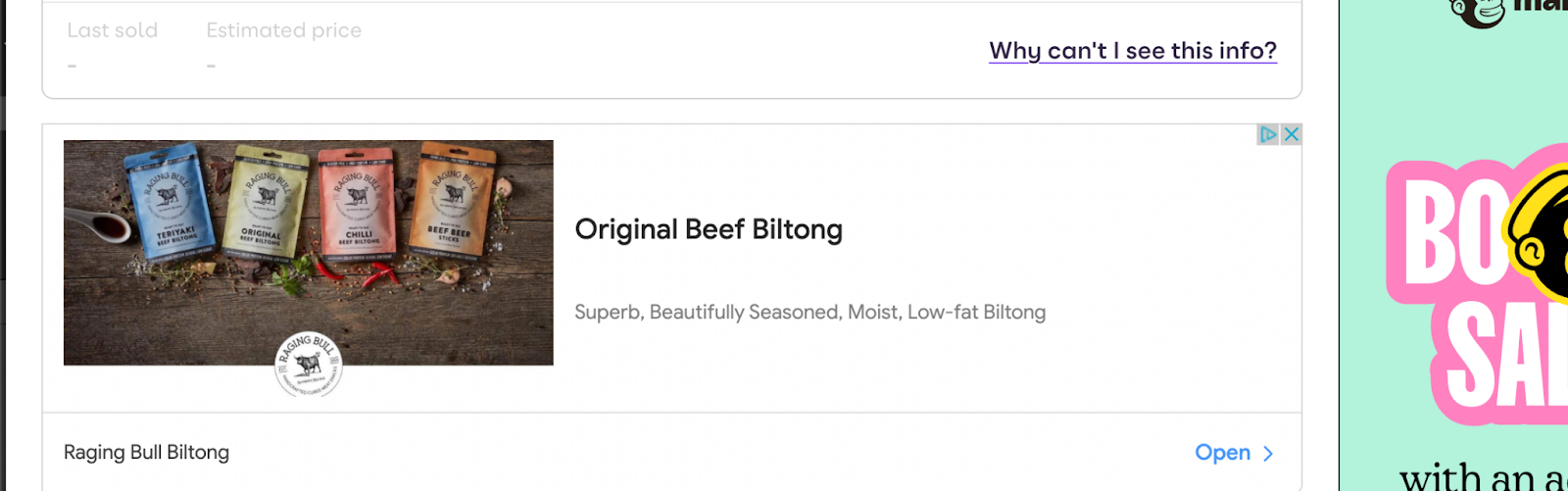Click the blue Open link
This screenshot has width=1568, height=491.
pyautogui.click(x=1222, y=453)
